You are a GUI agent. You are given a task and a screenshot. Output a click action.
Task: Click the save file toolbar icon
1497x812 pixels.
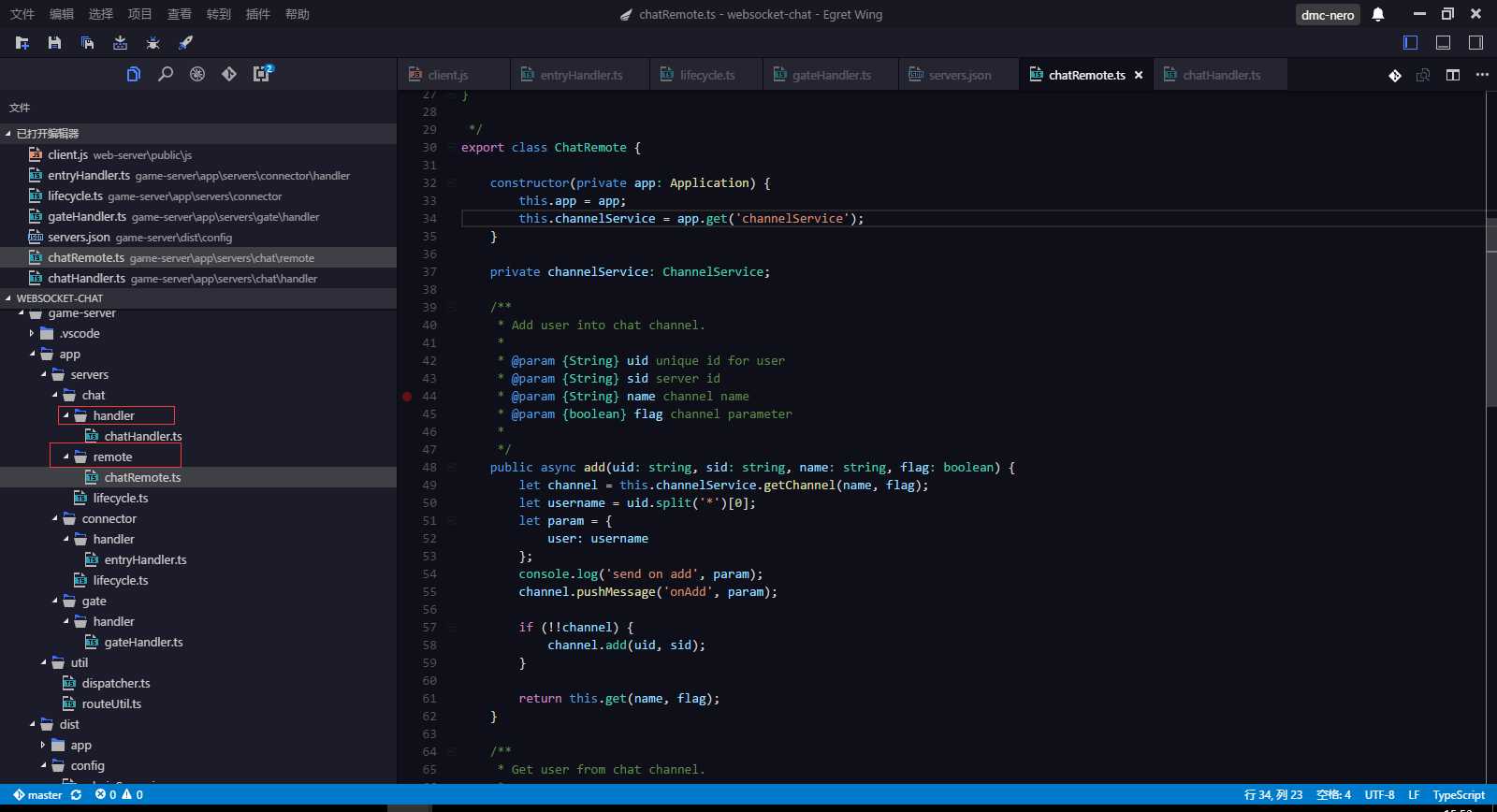[x=54, y=43]
